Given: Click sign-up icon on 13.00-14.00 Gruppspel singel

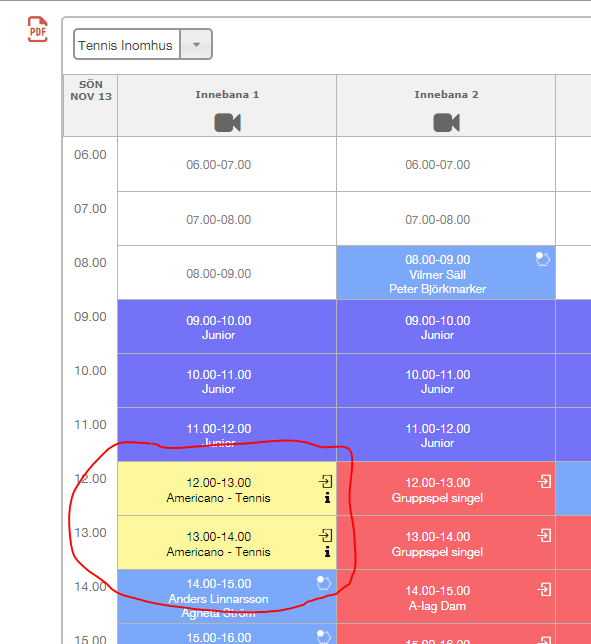Looking at the screenshot, I should [545, 535].
